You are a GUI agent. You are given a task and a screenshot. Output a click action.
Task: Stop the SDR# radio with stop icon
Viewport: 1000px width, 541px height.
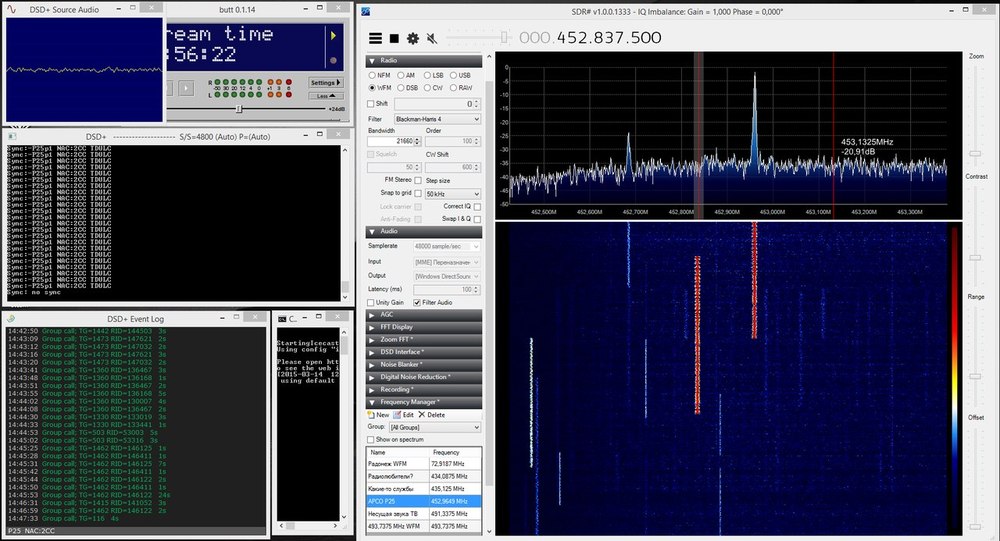[394, 38]
